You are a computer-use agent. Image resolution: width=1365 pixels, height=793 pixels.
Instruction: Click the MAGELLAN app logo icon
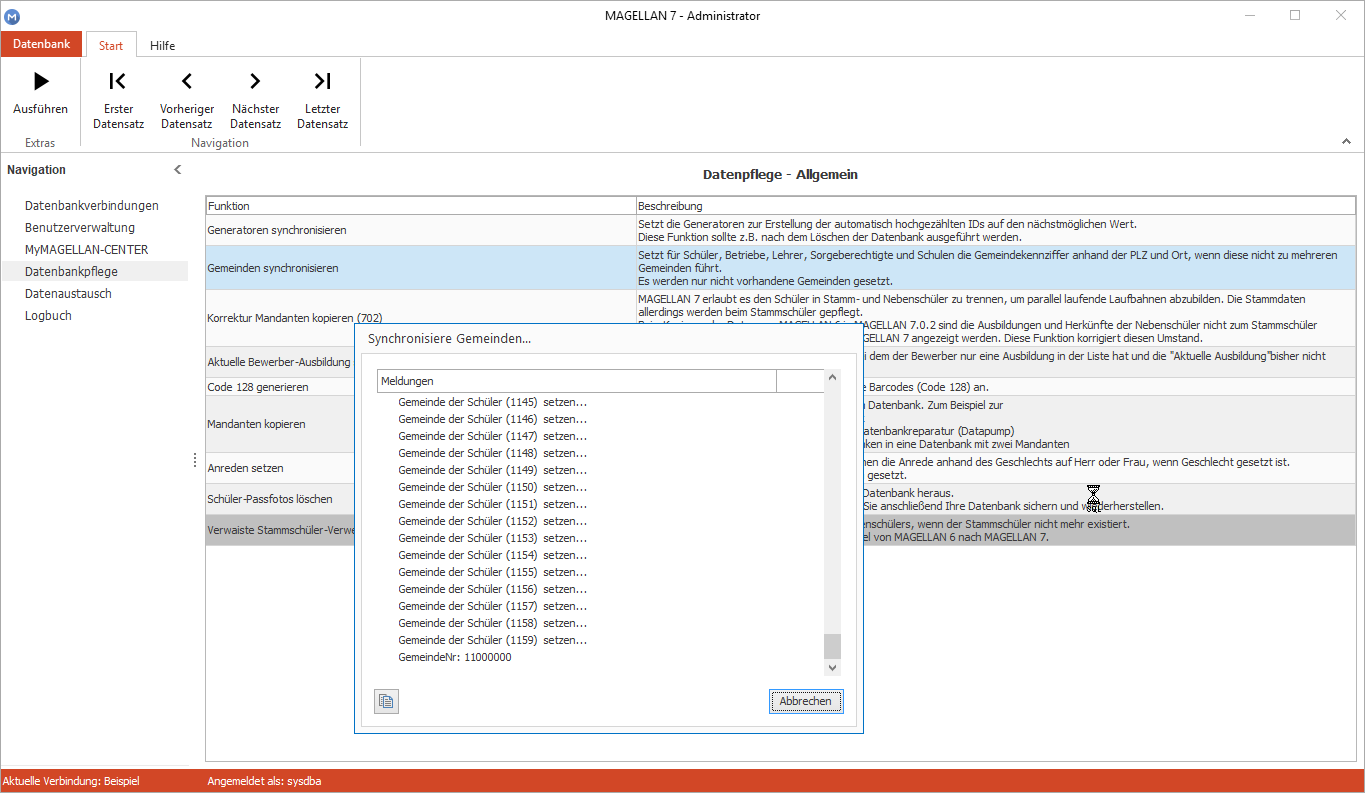12,16
